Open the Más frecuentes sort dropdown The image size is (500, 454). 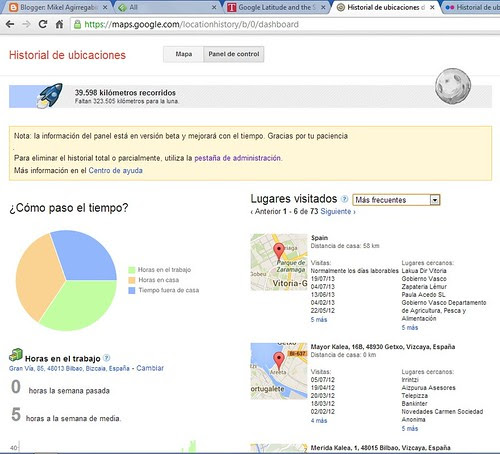pyautogui.click(x=396, y=200)
